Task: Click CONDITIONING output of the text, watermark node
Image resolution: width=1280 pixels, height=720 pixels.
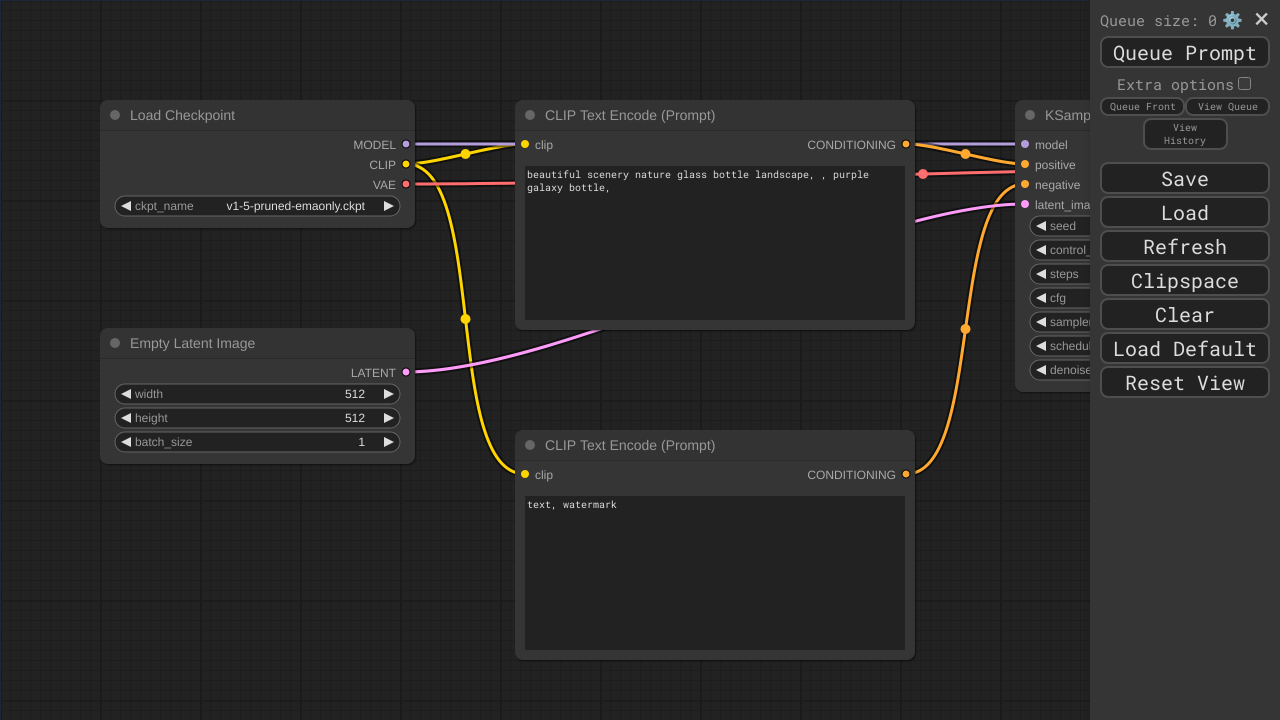Action: [x=906, y=474]
